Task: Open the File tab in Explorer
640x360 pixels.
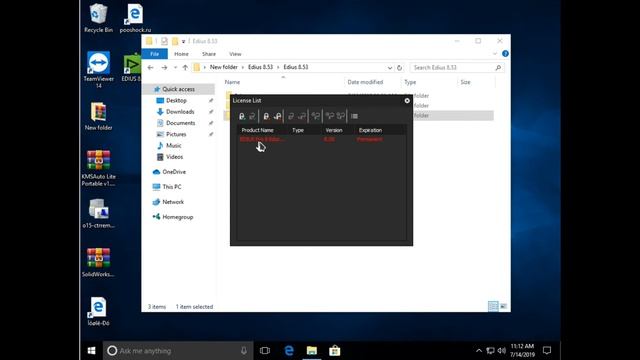Action: point(154,54)
